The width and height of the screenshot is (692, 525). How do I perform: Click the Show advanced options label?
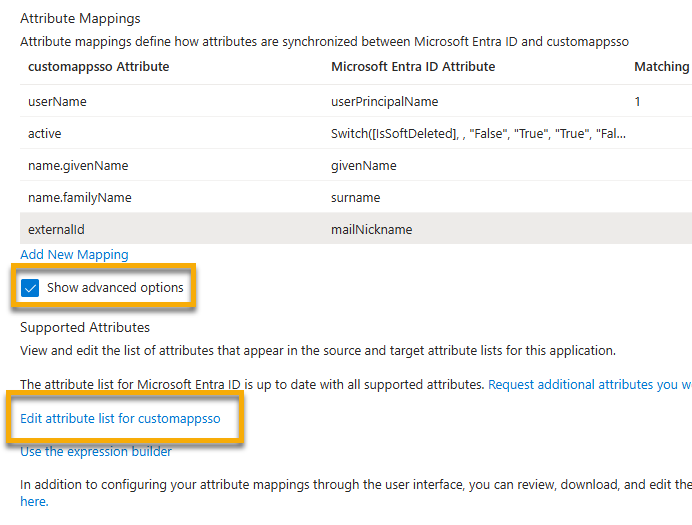115,288
